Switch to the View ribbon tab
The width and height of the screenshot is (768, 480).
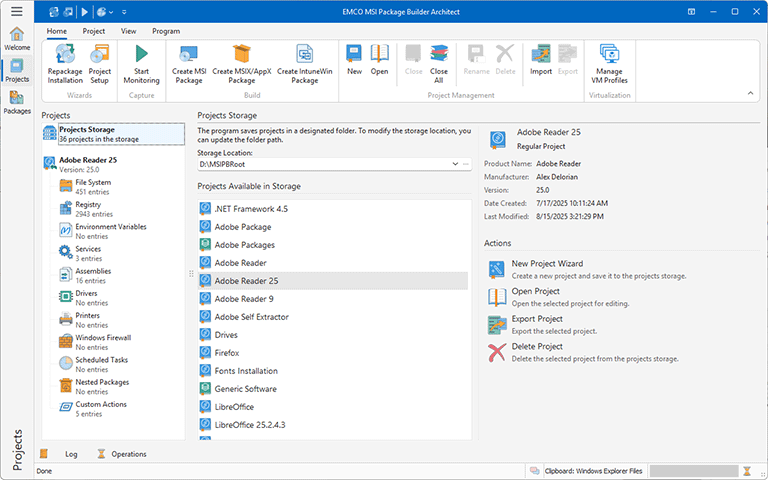point(128,31)
